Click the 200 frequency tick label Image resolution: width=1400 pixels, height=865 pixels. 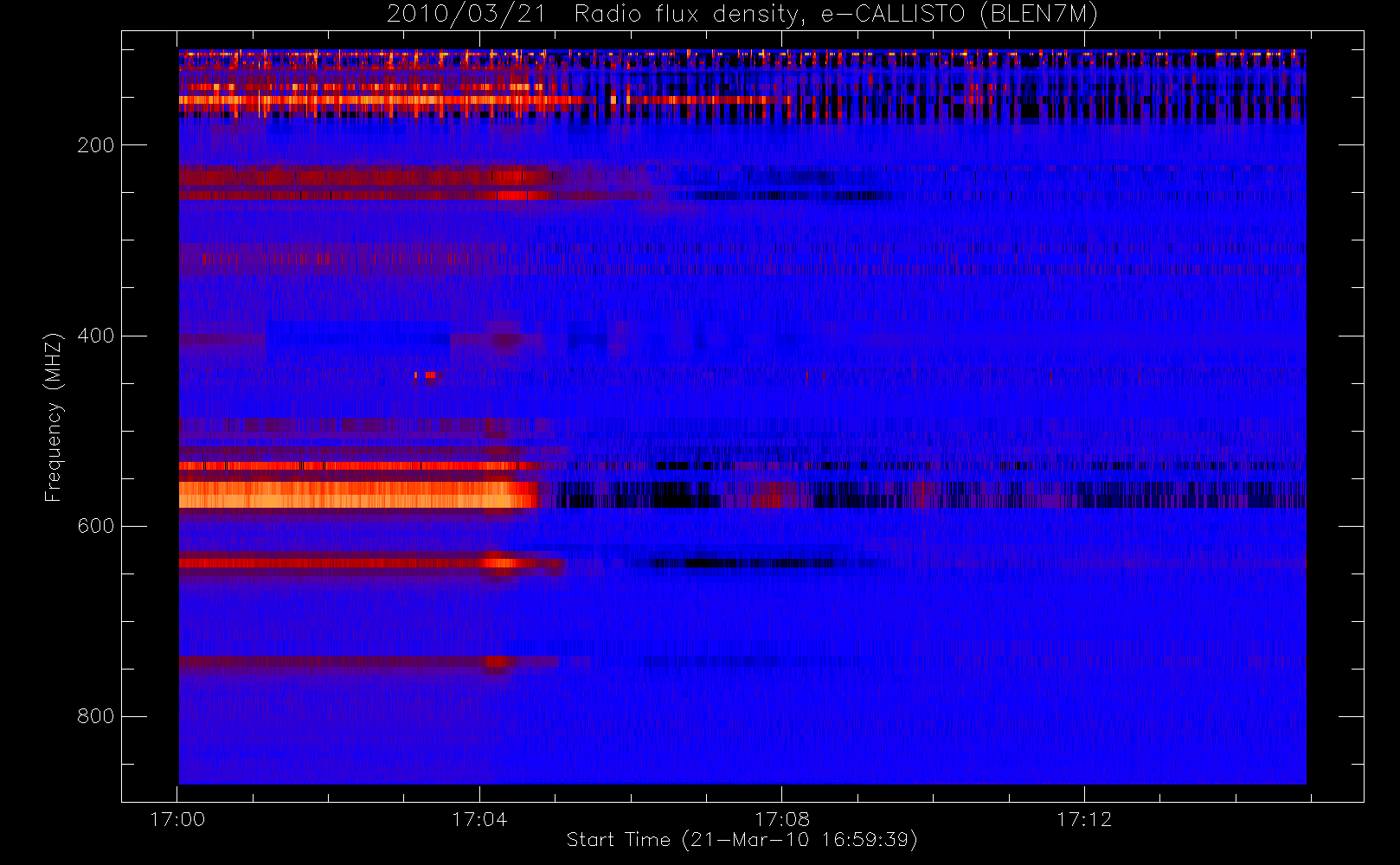(96, 145)
